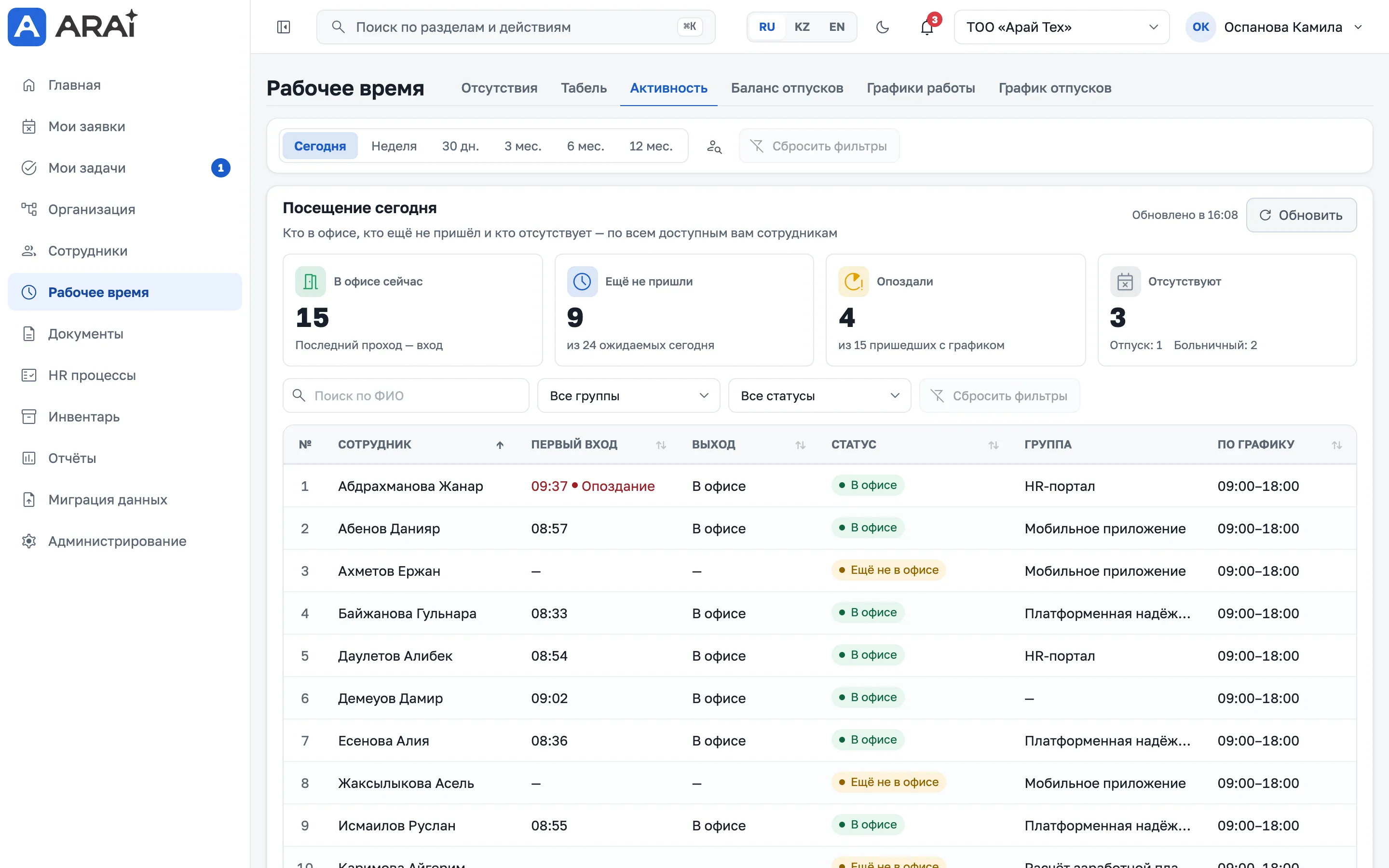This screenshot has height=868, width=1389.
Task: Open notifications bell icon
Action: tap(927, 27)
